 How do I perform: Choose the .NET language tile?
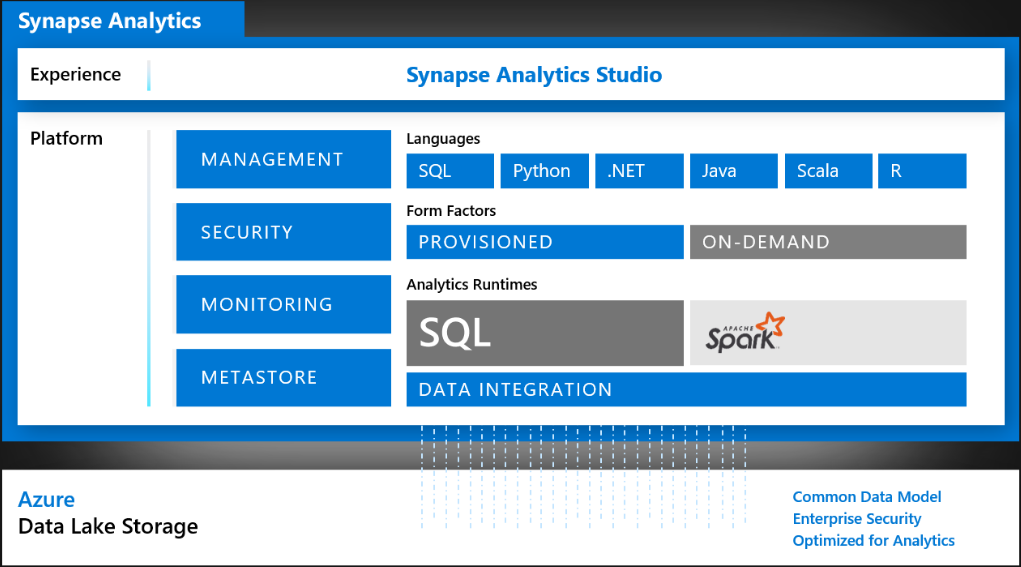click(639, 171)
